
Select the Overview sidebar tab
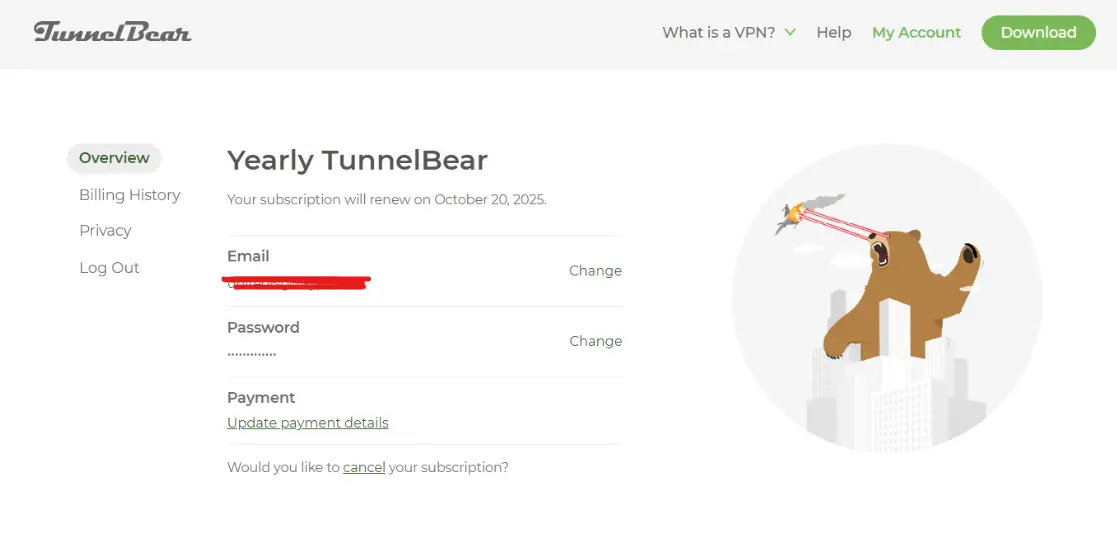pyautogui.click(x=114, y=158)
